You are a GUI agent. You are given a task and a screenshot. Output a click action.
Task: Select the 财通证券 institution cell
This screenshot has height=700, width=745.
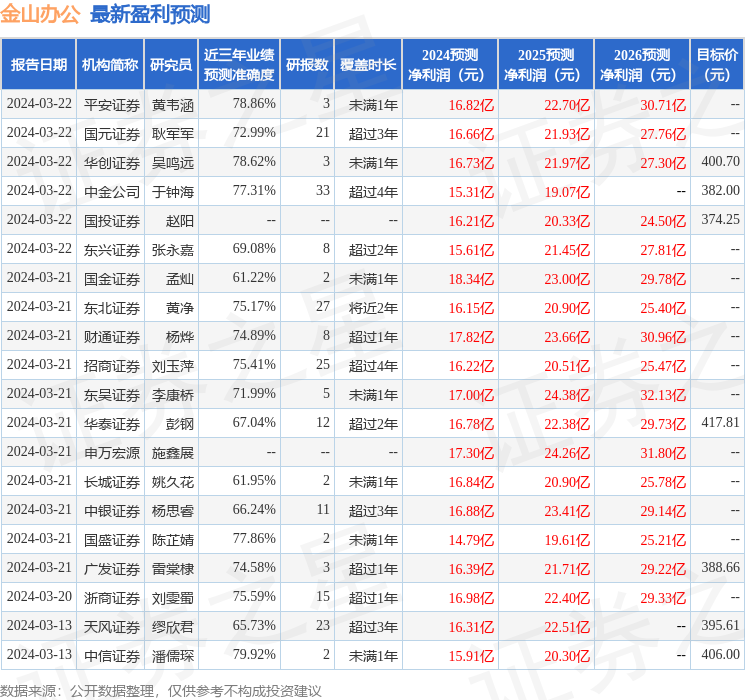(x=112, y=336)
